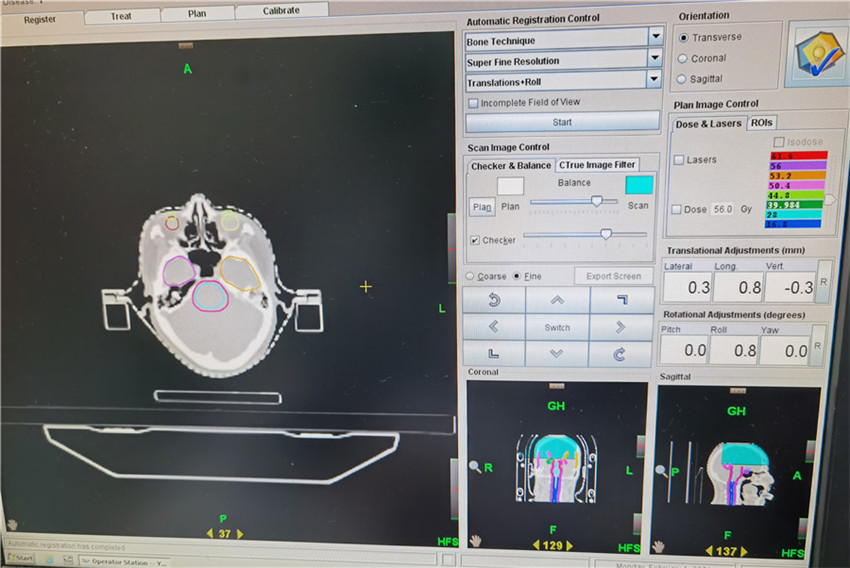Select the Transverse orientation radio button
This screenshot has height=568, width=850.
(x=684, y=38)
